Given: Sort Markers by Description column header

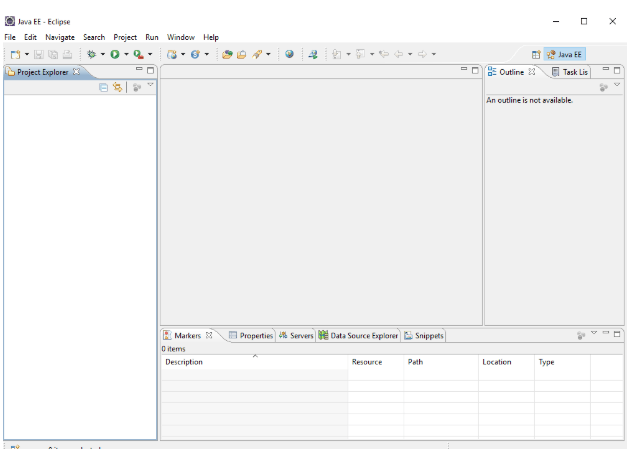Looking at the screenshot, I should coord(255,362).
